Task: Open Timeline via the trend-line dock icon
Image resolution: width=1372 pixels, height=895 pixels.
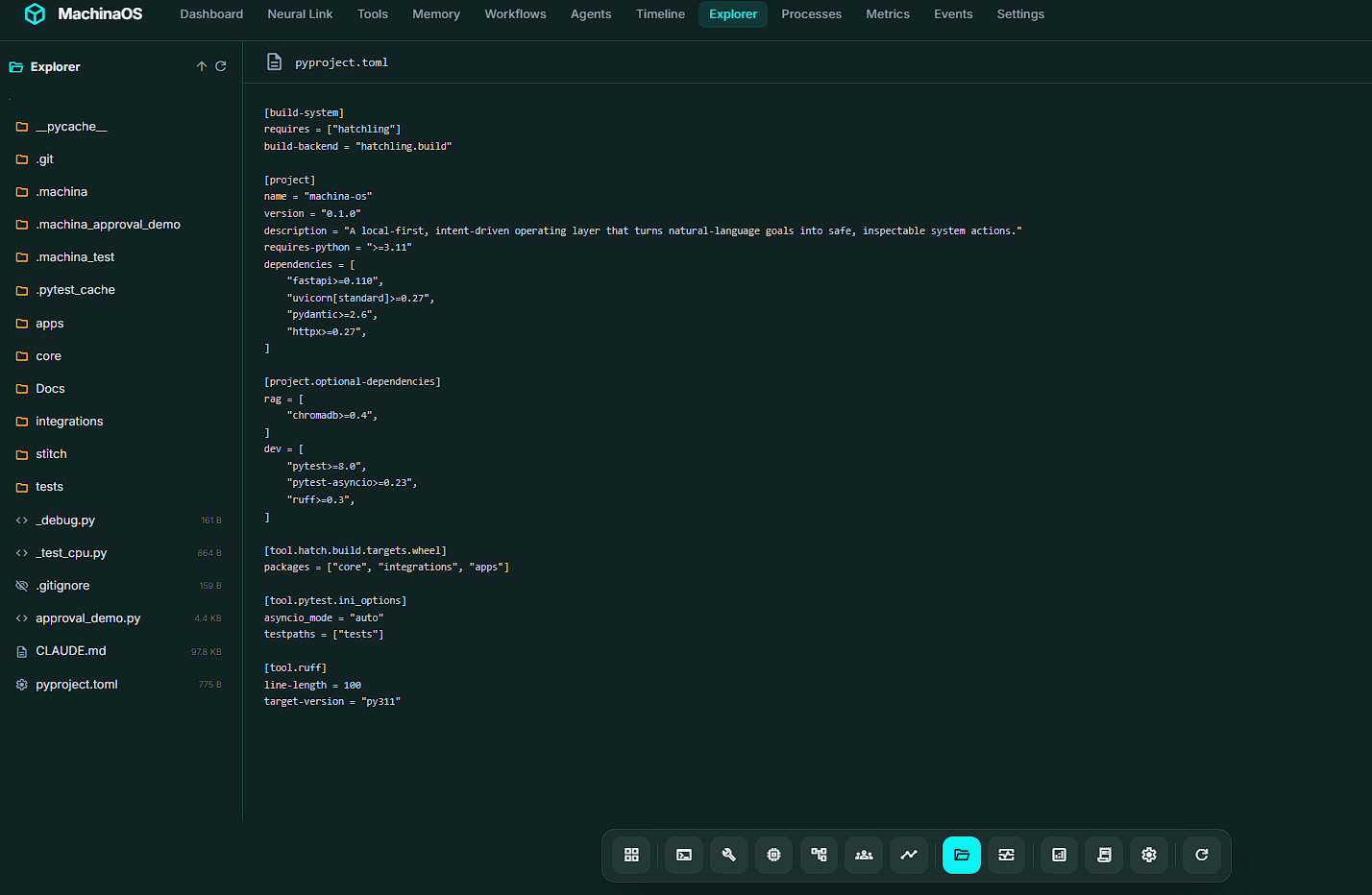Action: click(x=909, y=855)
